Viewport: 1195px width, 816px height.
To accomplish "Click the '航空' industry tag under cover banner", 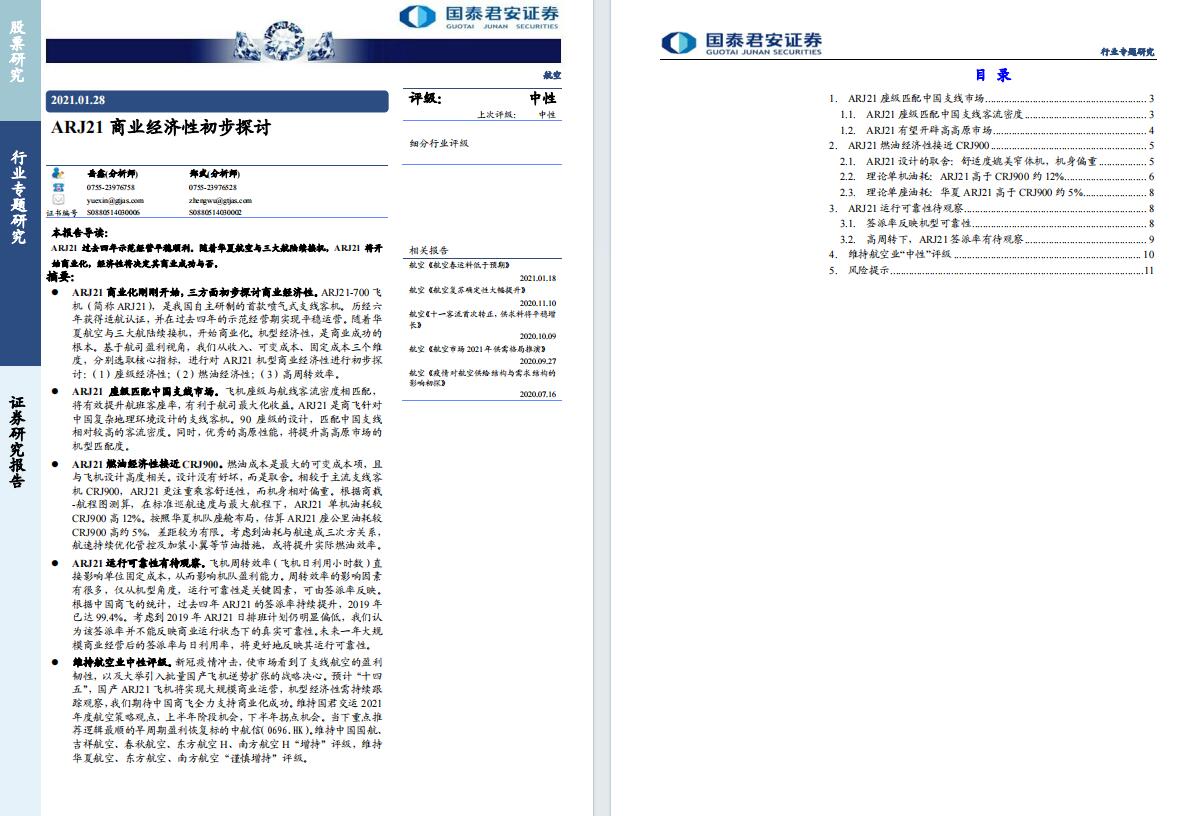I will tap(552, 75).
